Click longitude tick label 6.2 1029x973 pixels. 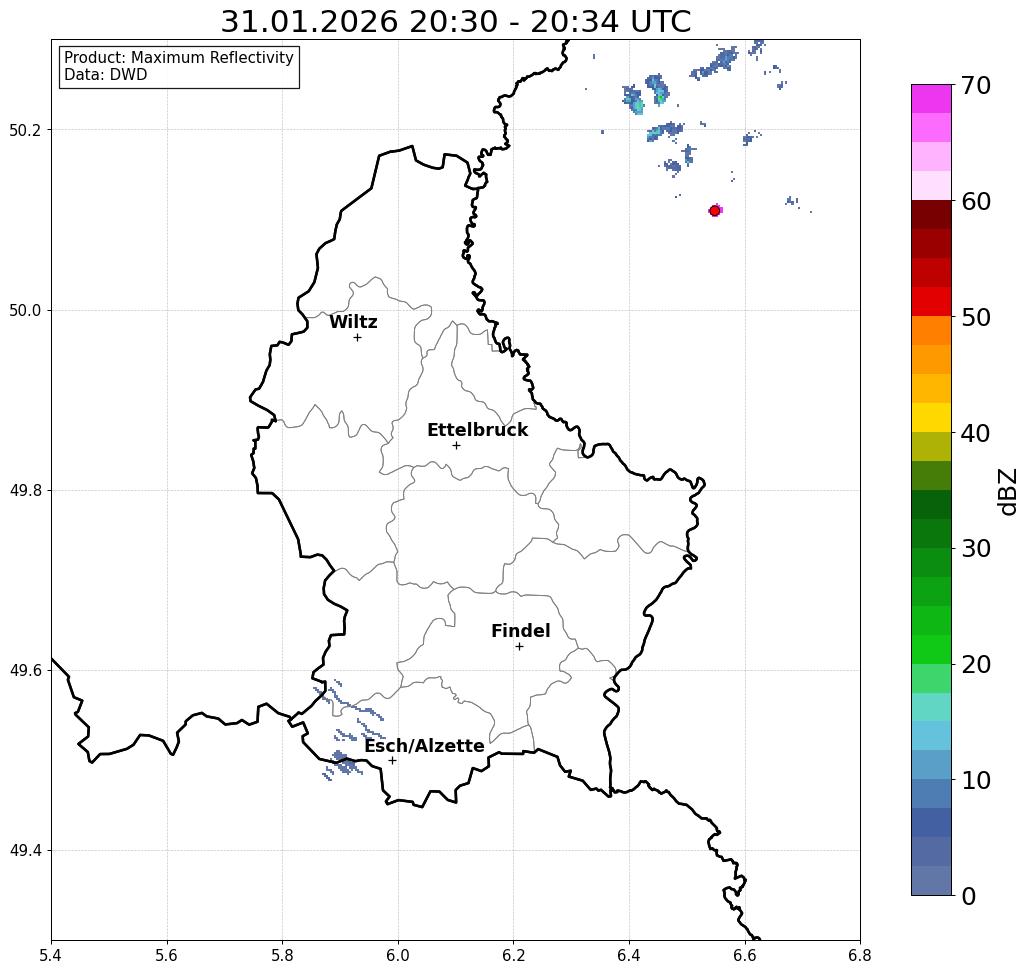tap(514, 955)
